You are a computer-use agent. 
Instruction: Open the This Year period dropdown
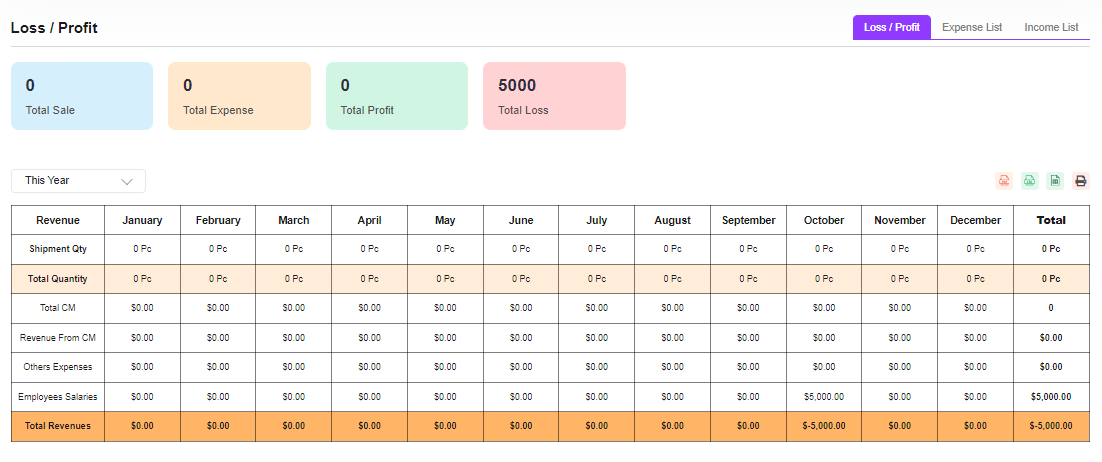(78, 181)
